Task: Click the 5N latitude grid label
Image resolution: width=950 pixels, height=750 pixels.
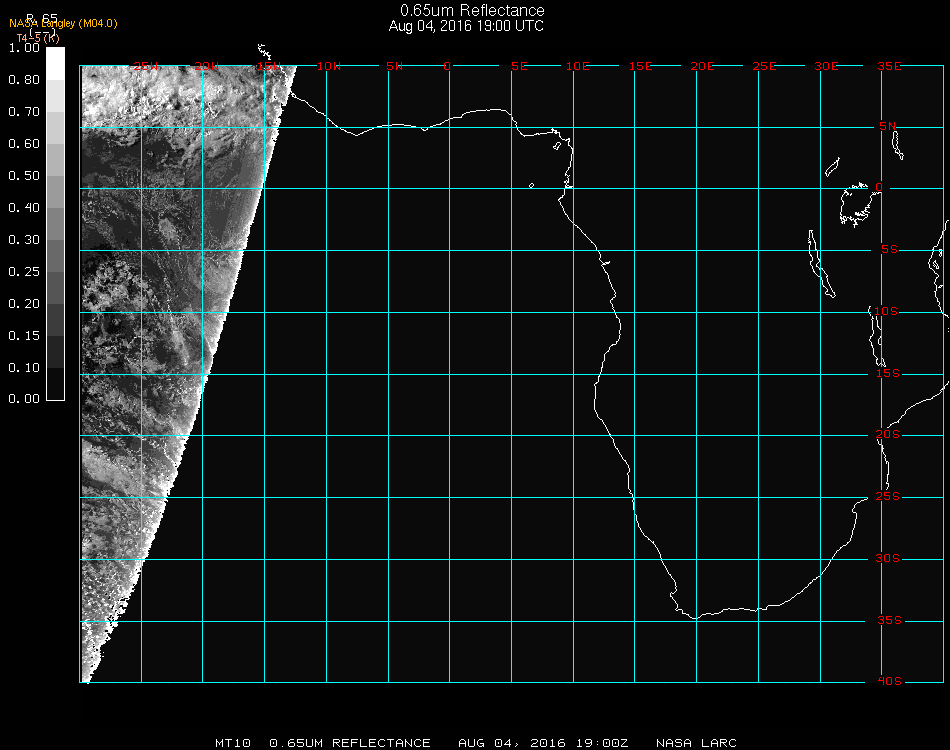Action: (887, 126)
